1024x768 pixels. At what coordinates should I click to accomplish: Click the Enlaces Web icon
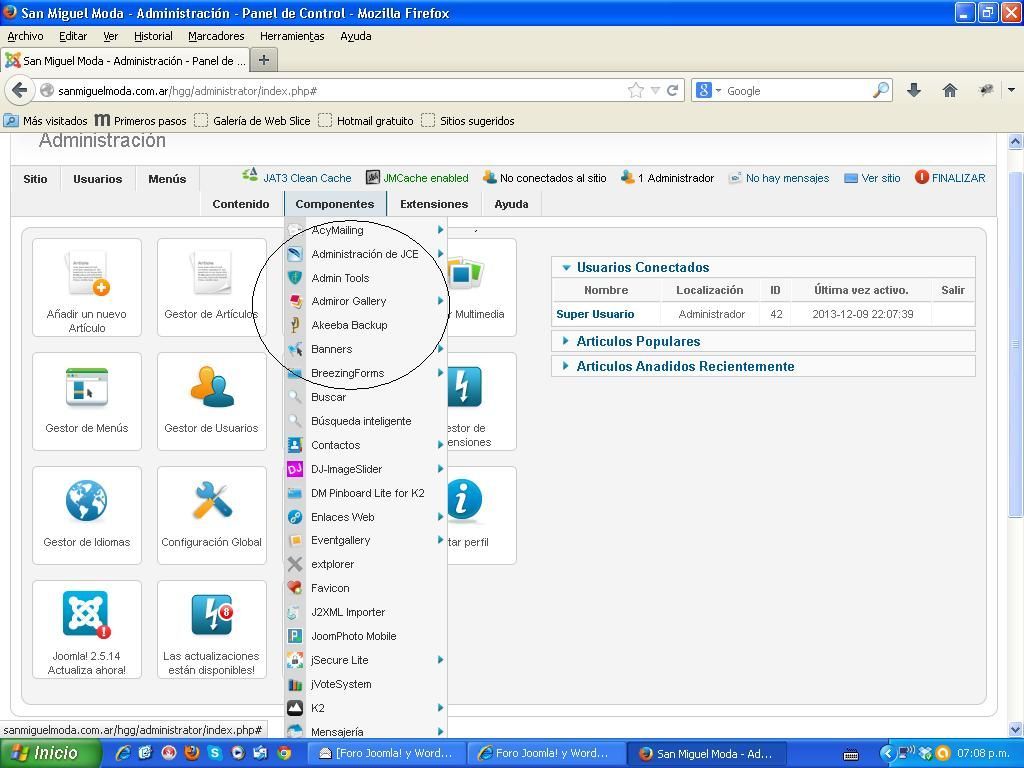click(295, 517)
